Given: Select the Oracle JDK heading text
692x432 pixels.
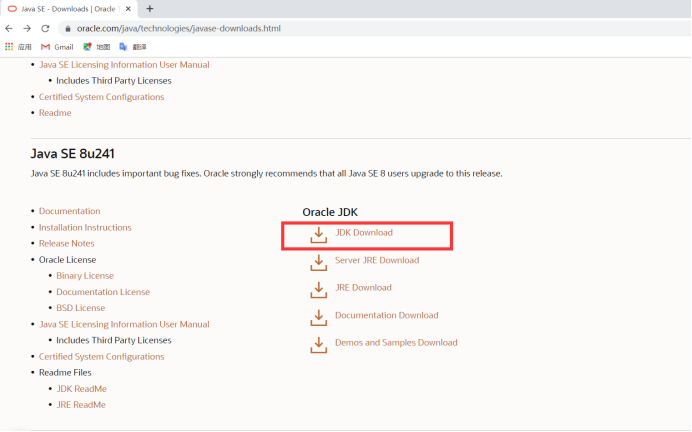Looking at the screenshot, I should (330, 212).
